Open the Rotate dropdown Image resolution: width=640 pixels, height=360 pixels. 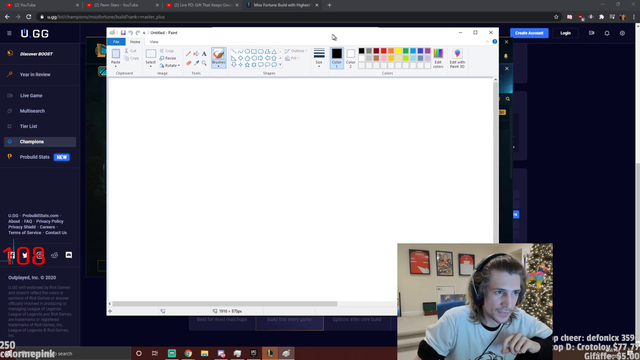pyautogui.click(x=169, y=65)
